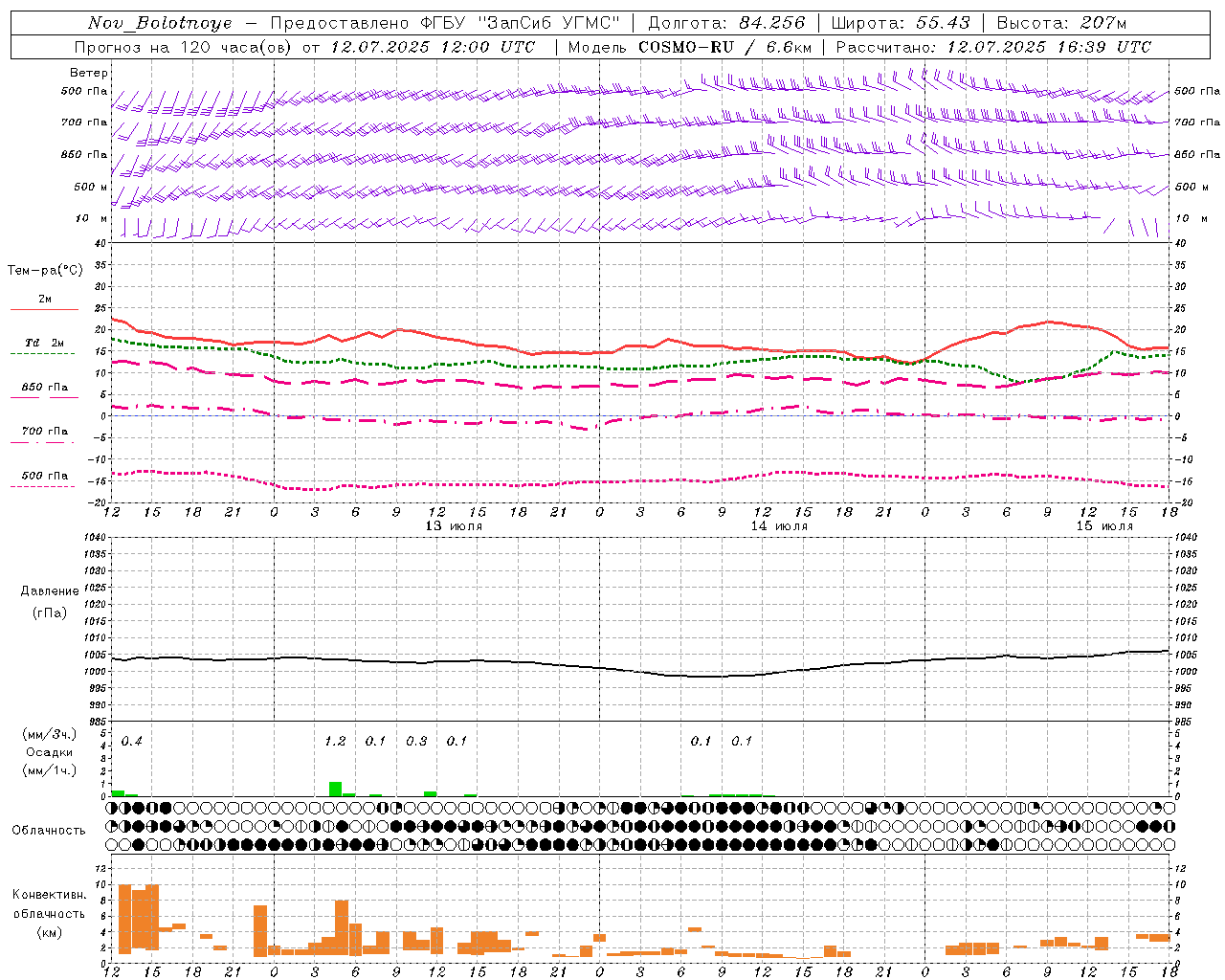Click the green dashed Td 2м legend line
Viewport: 1225px width, 980px height.
pos(42,353)
